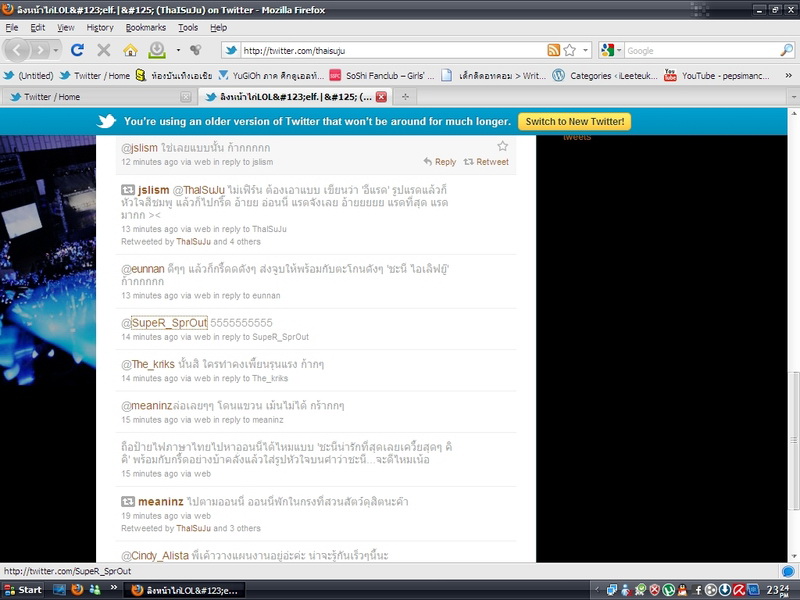Open the @SupeR_SprOut mention link

point(169,323)
